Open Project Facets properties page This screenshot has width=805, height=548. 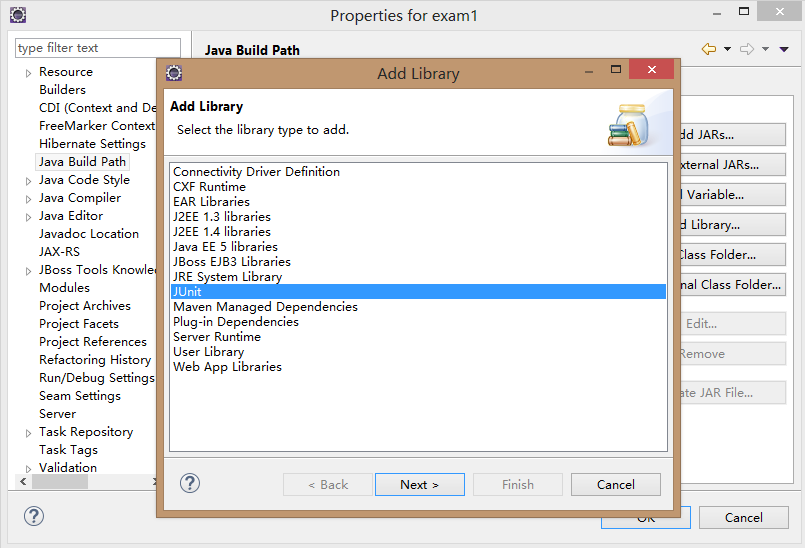click(79, 323)
